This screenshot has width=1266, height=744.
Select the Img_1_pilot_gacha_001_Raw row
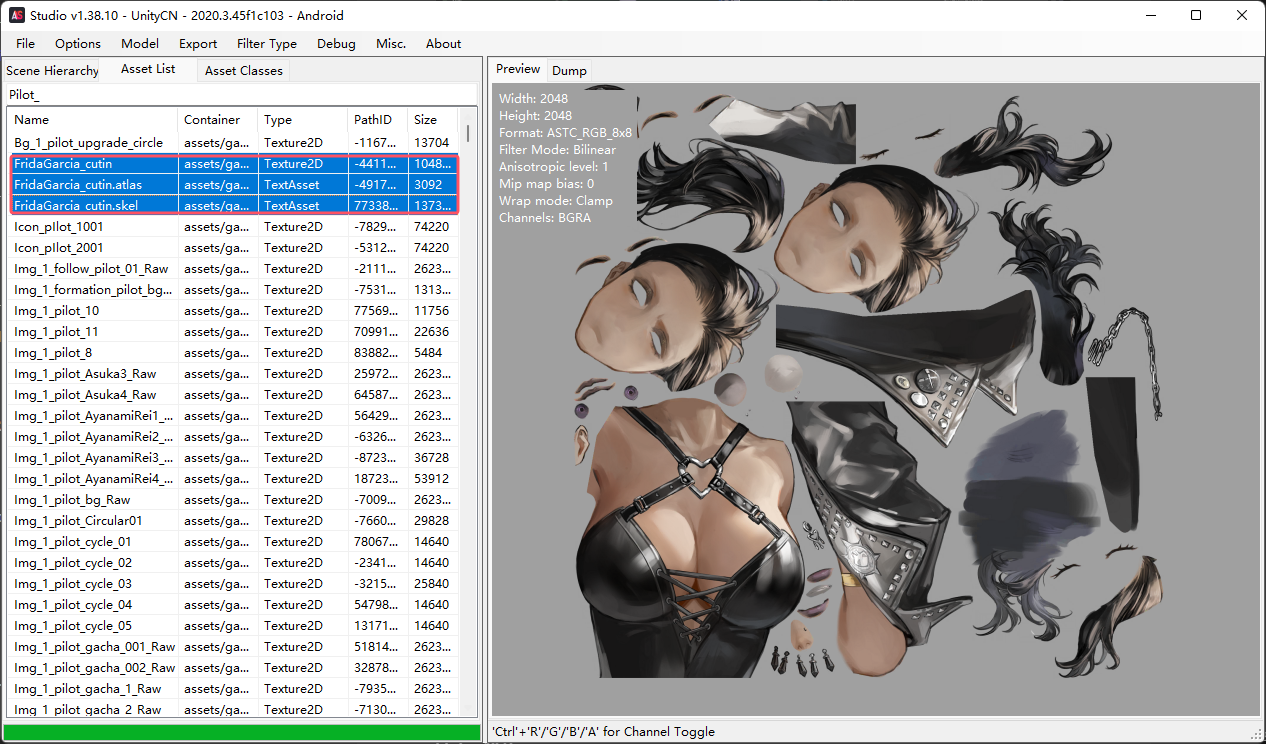[x=233, y=647]
